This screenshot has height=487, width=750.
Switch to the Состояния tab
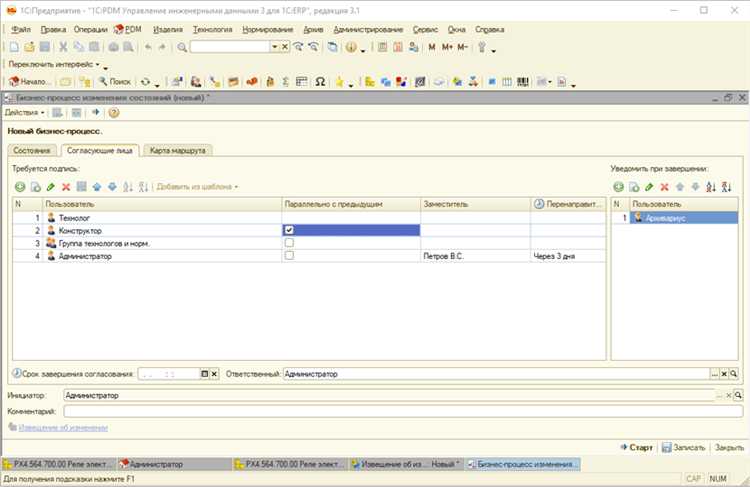tap(32, 150)
